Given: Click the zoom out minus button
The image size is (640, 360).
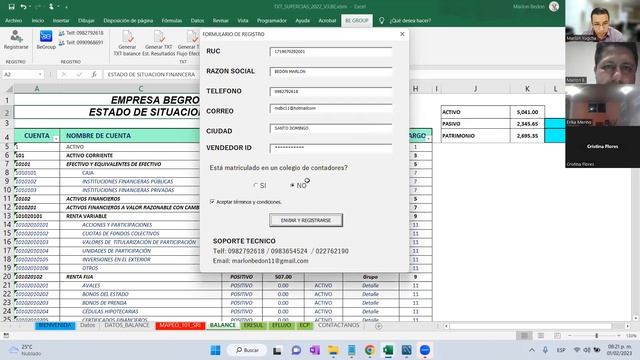Looking at the screenshot, I should pos(570,336).
